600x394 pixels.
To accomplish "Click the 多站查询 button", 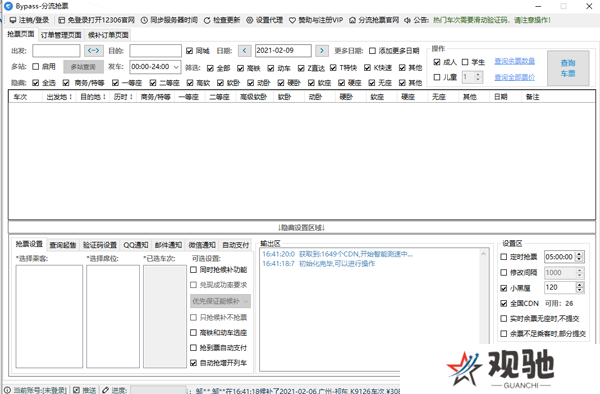I will [x=83, y=67].
